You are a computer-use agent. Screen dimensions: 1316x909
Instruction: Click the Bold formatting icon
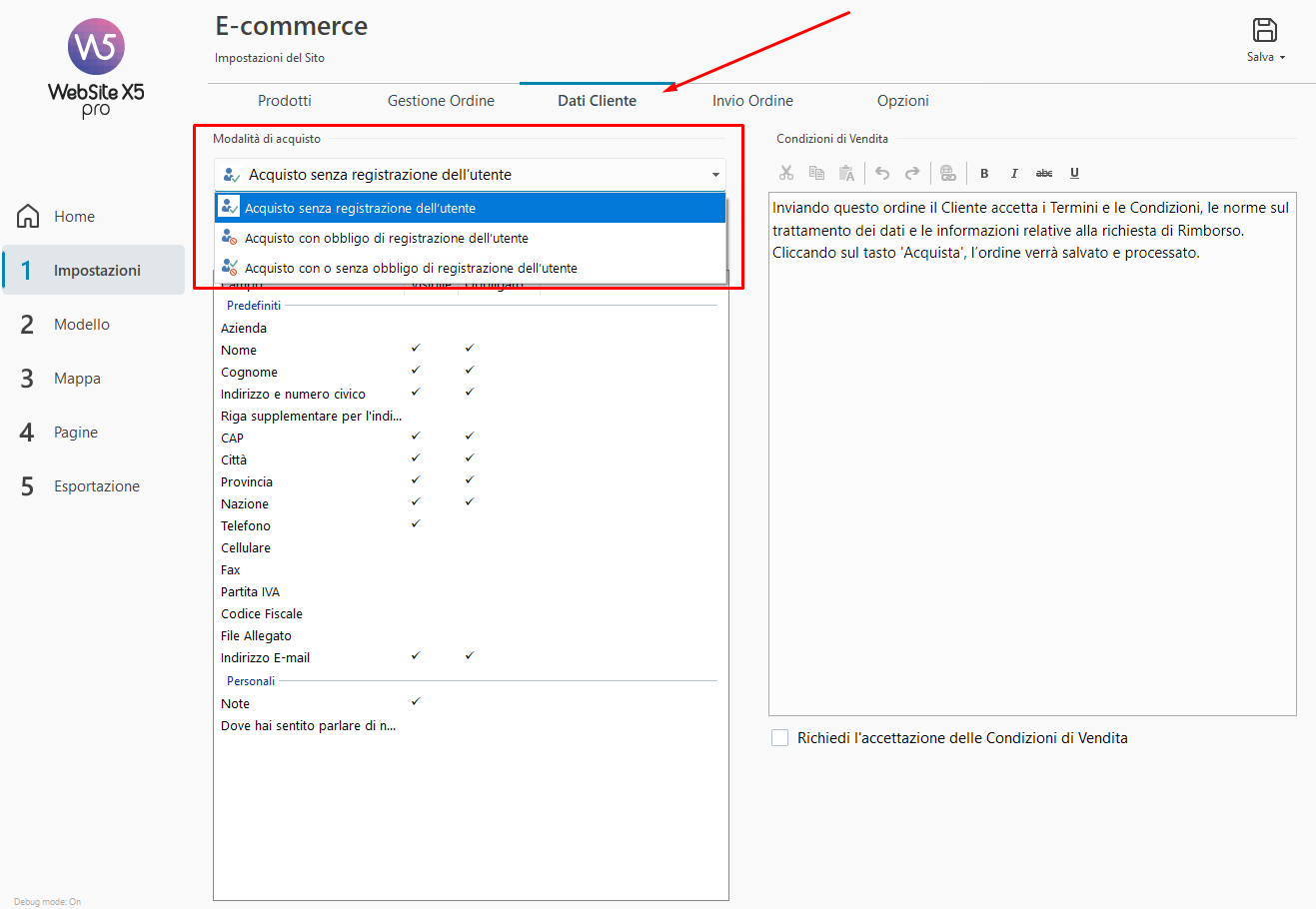point(984,174)
